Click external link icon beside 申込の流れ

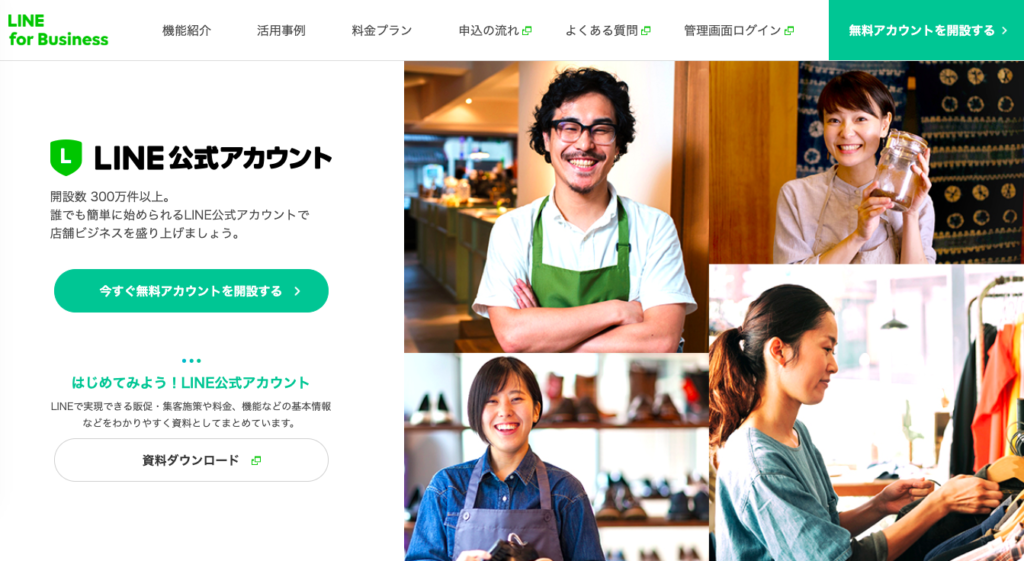tap(527, 31)
